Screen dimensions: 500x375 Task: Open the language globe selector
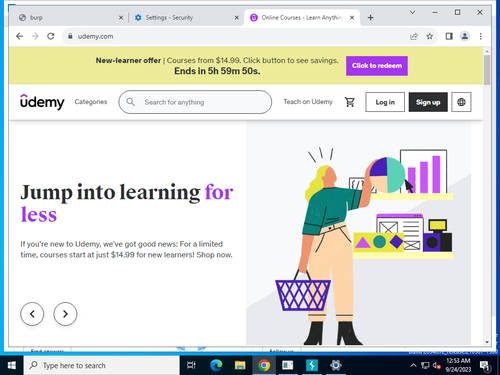point(461,102)
